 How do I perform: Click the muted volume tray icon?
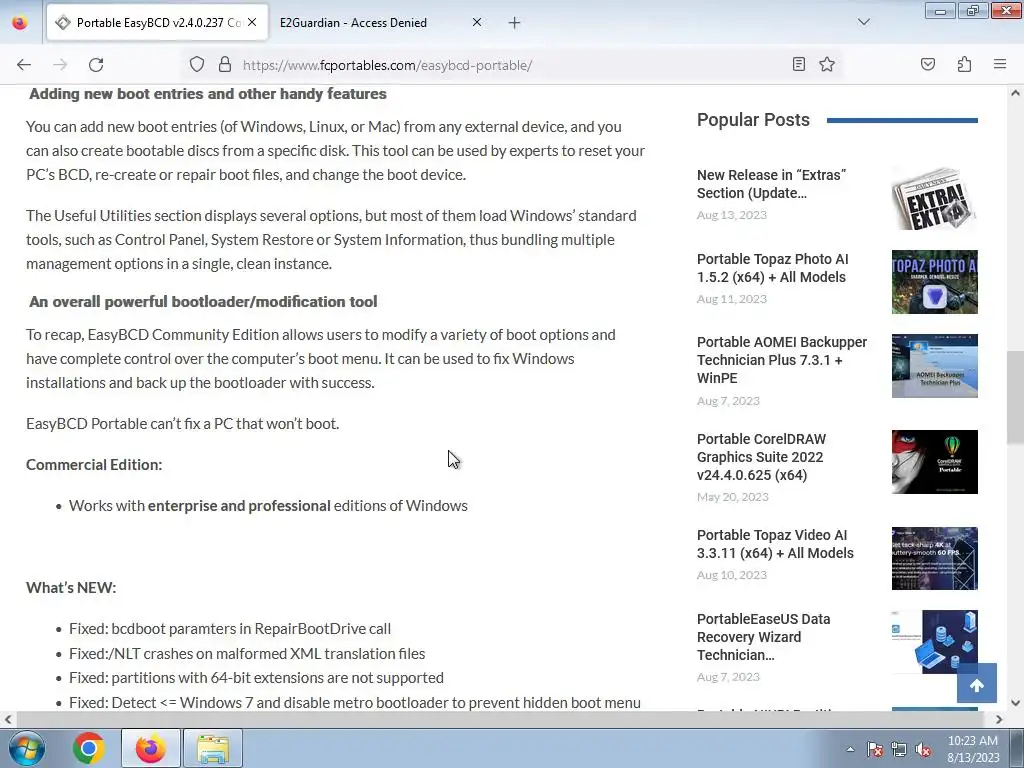923,749
